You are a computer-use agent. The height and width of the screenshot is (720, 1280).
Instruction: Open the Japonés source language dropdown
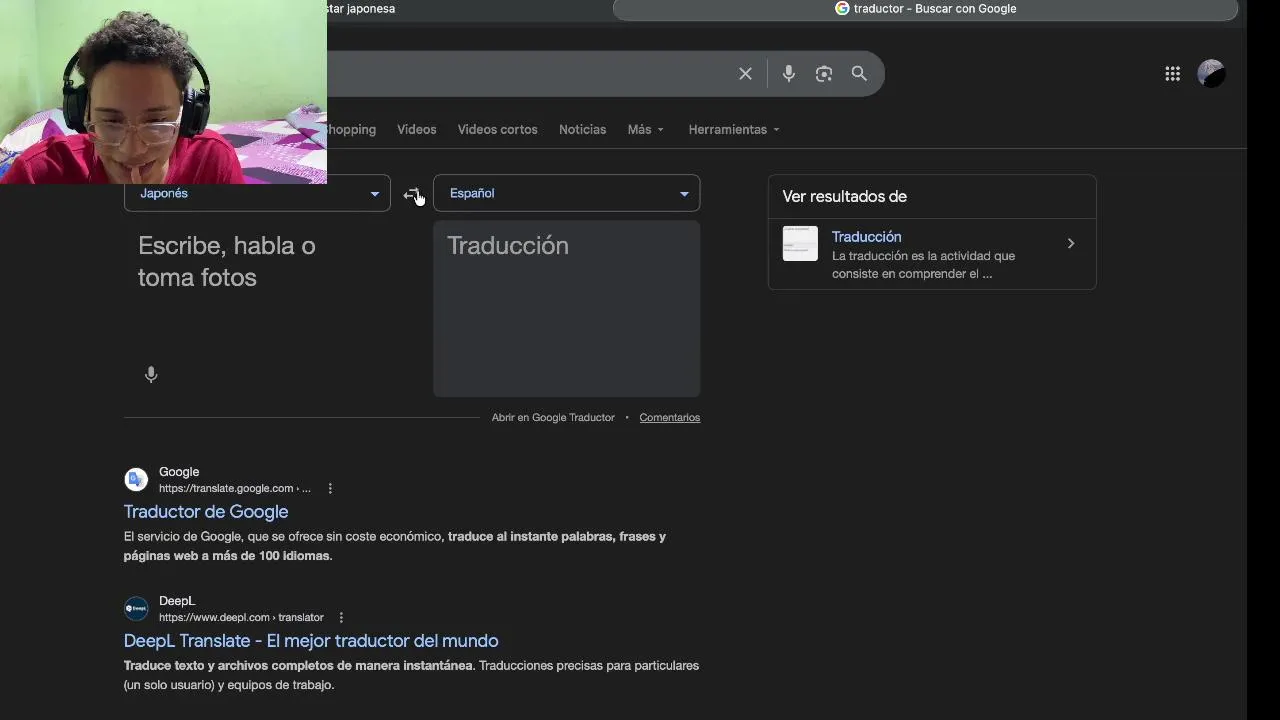click(257, 194)
